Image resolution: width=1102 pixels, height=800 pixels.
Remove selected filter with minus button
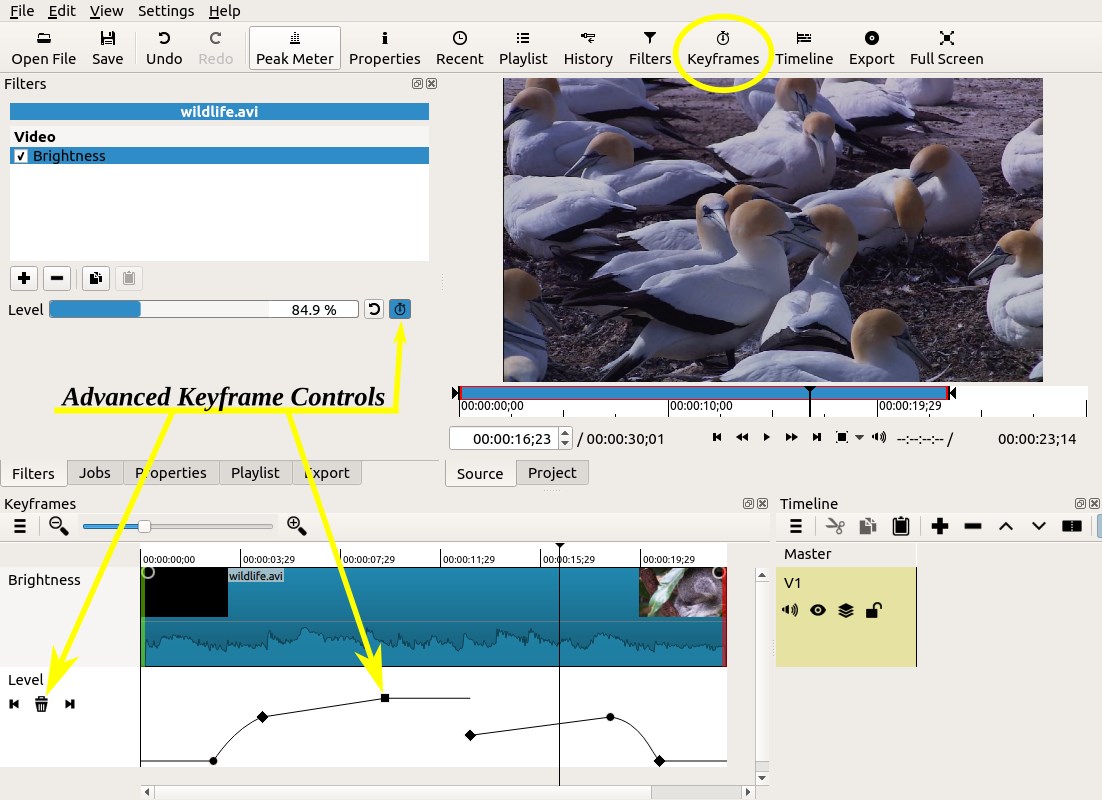click(x=57, y=278)
